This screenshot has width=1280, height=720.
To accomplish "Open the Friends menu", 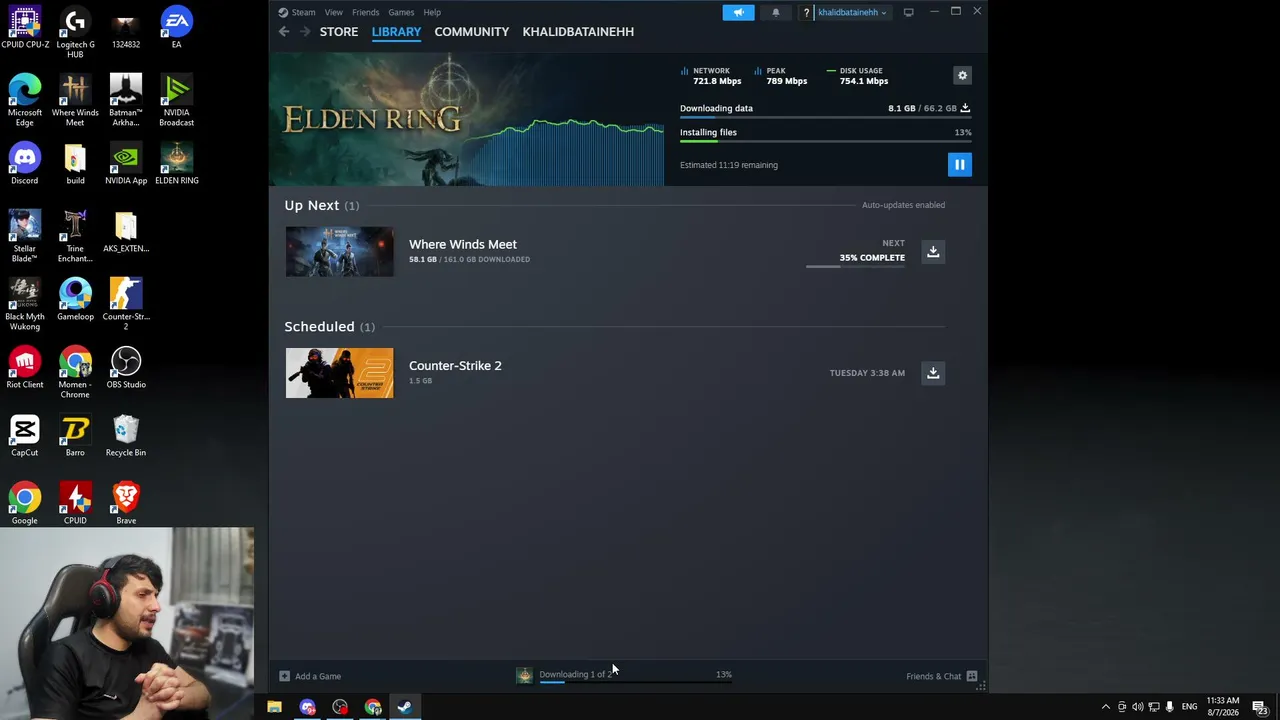I will [365, 13].
